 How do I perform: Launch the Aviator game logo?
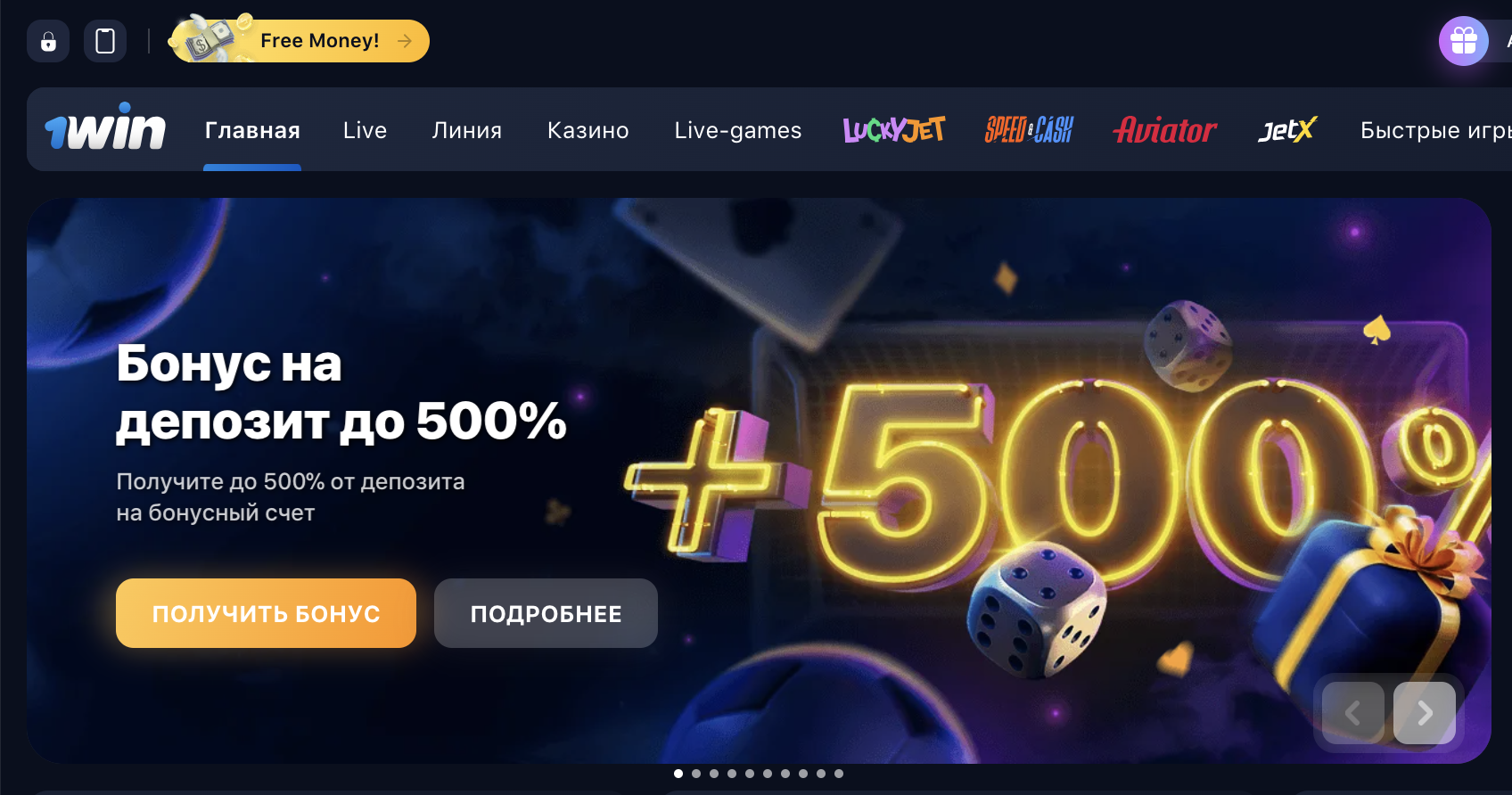pyautogui.click(x=1164, y=130)
